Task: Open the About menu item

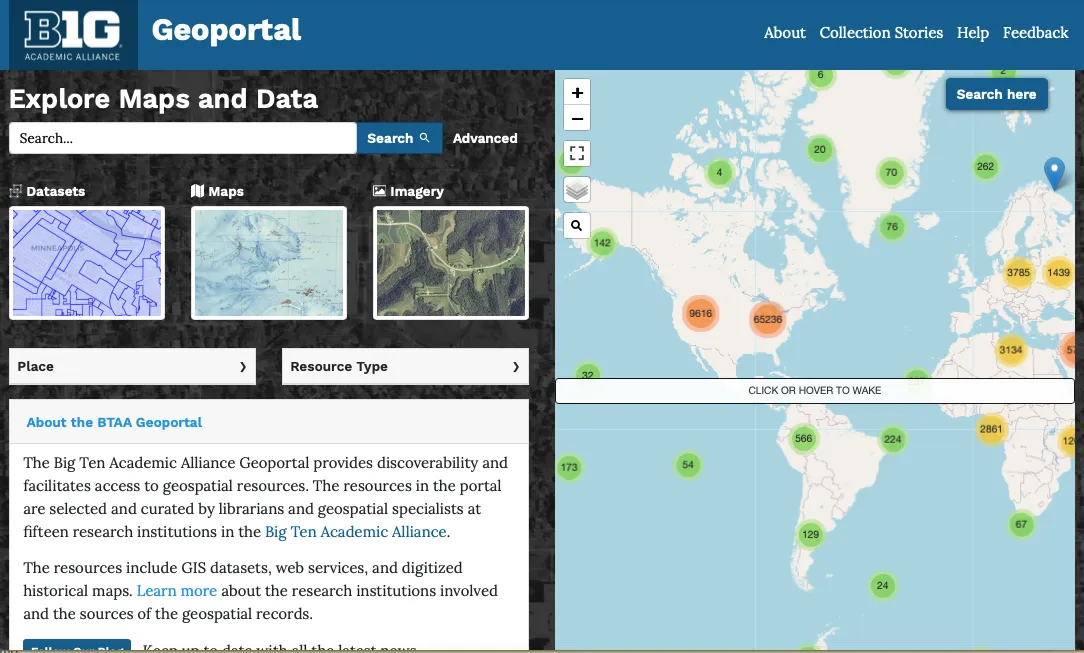Action: 784,33
